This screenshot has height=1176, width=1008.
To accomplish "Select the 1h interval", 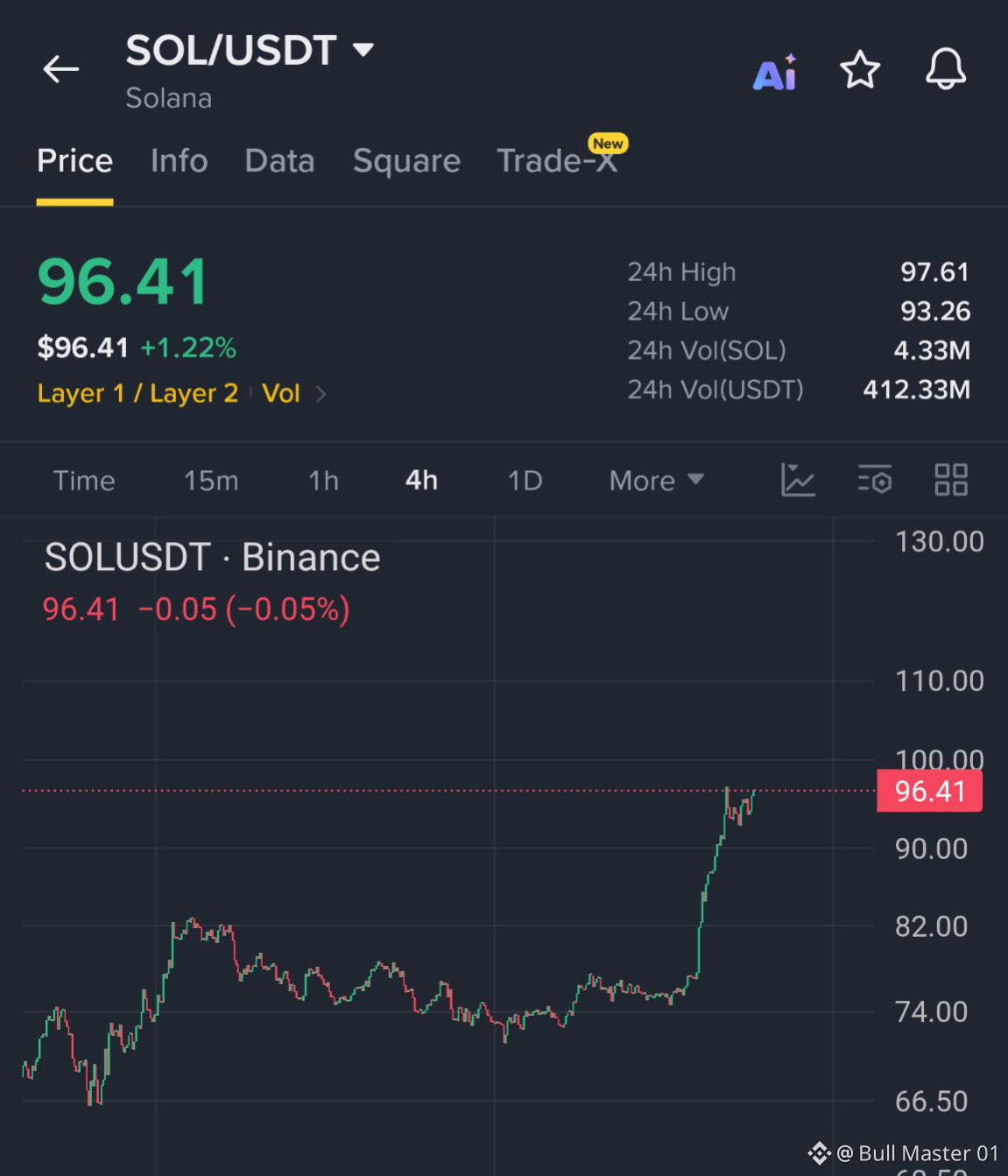I will [x=323, y=481].
